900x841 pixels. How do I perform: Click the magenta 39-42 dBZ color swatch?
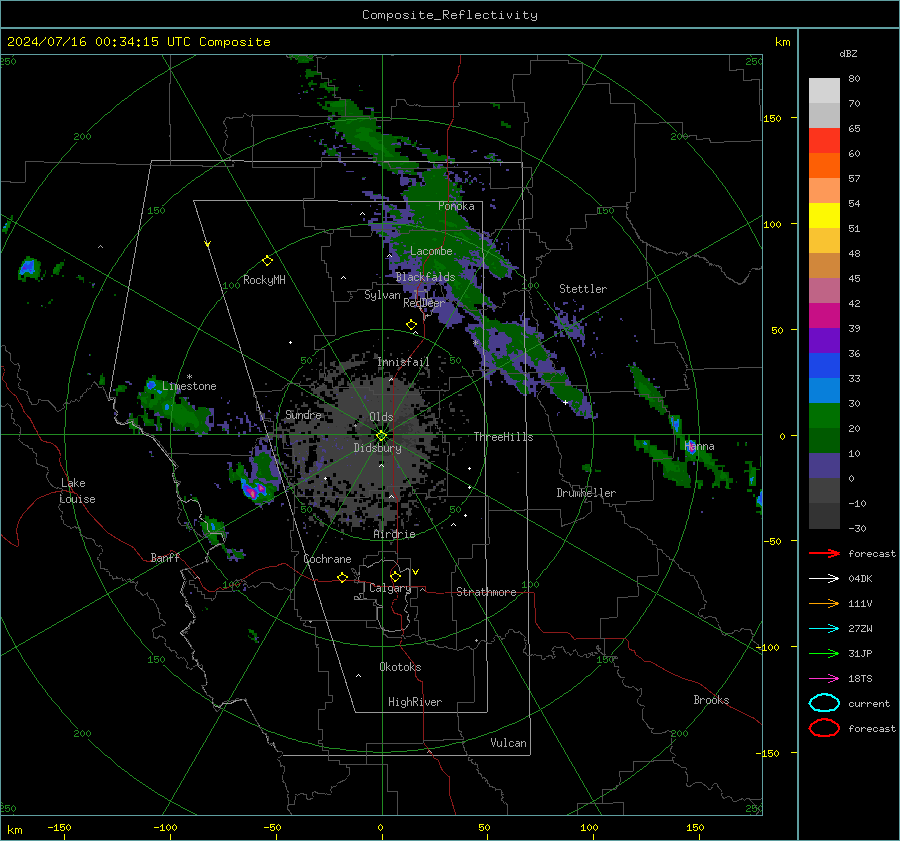point(824,316)
